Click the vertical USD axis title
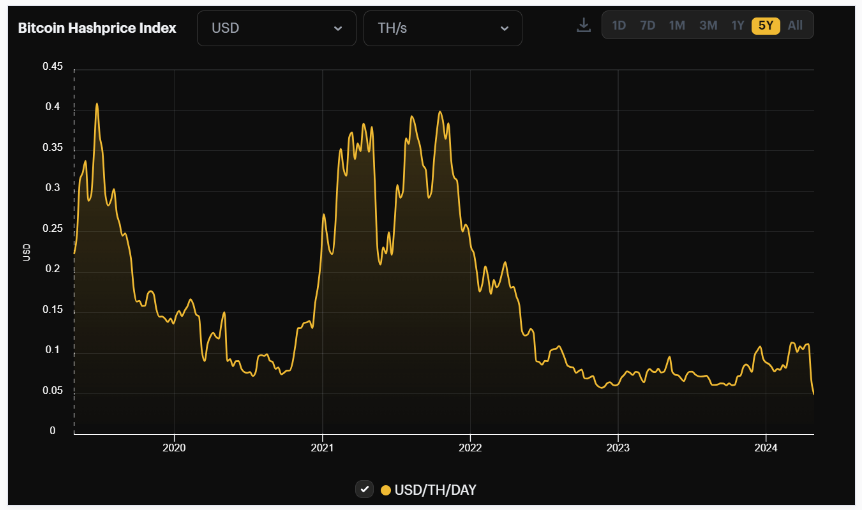The image size is (862, 510). pyautogui.click(x=26, y=252)
